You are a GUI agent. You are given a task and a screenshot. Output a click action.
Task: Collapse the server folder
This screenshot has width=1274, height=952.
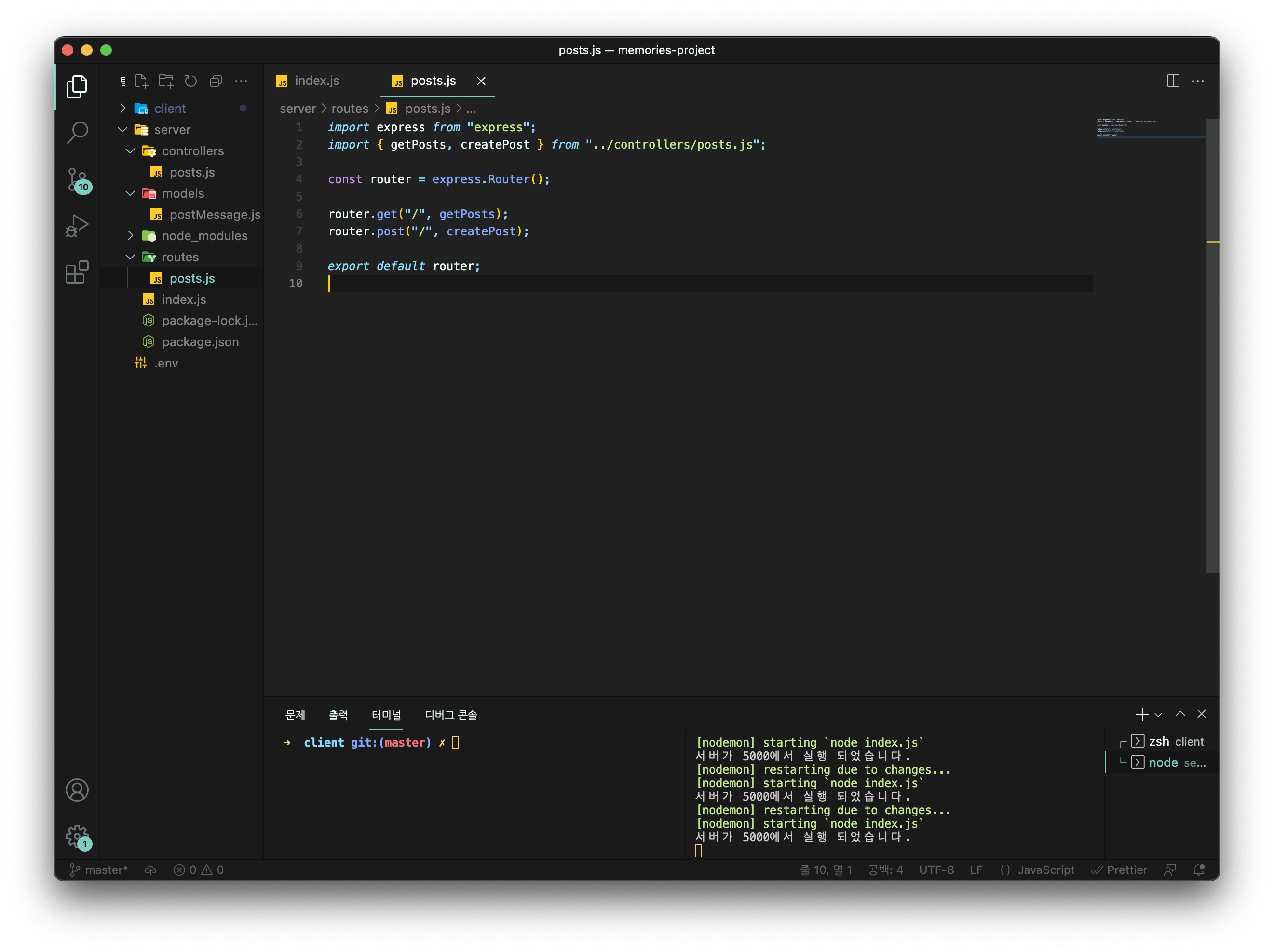click(122, 130)
